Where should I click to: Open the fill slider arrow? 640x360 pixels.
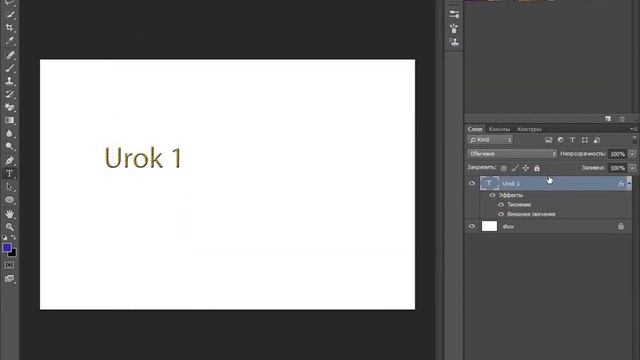tap(632, 168)
